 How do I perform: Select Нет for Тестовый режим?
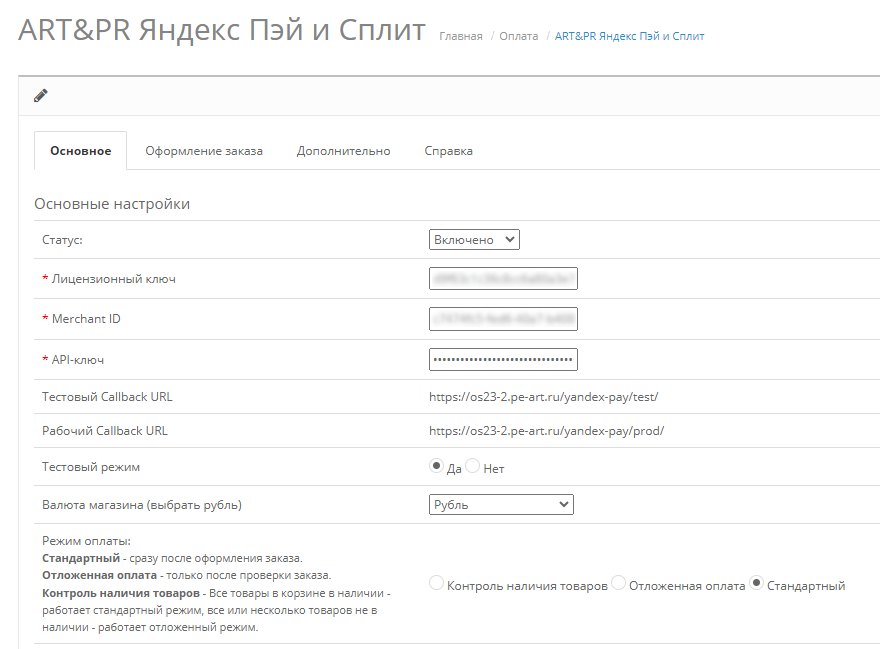click(x=473, y=465)
